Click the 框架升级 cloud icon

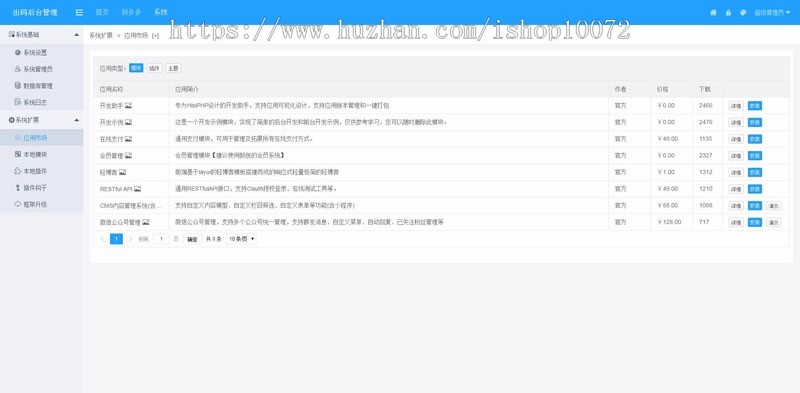[x=18, y=204]
